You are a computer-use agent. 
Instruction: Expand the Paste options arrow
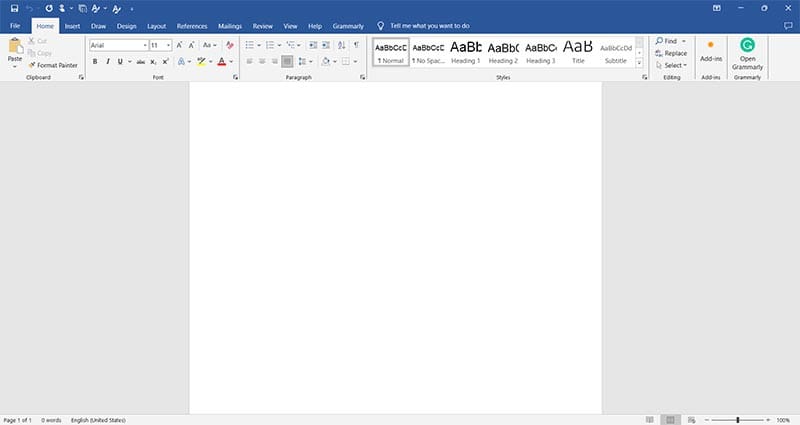pyautogui.click(x=15, y=67)
